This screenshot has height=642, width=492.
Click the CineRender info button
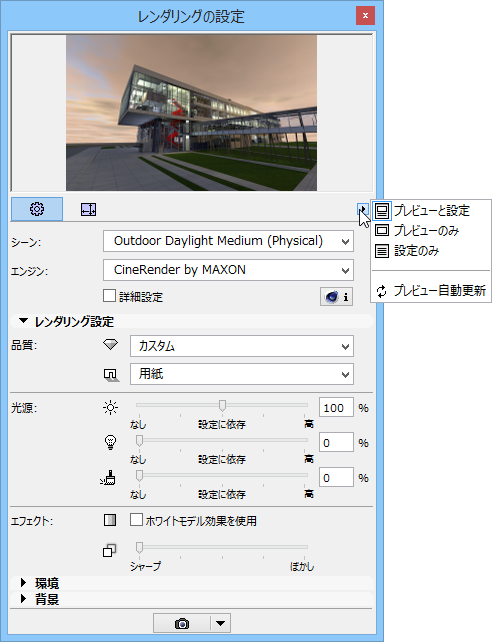click(x=336, y=296)
